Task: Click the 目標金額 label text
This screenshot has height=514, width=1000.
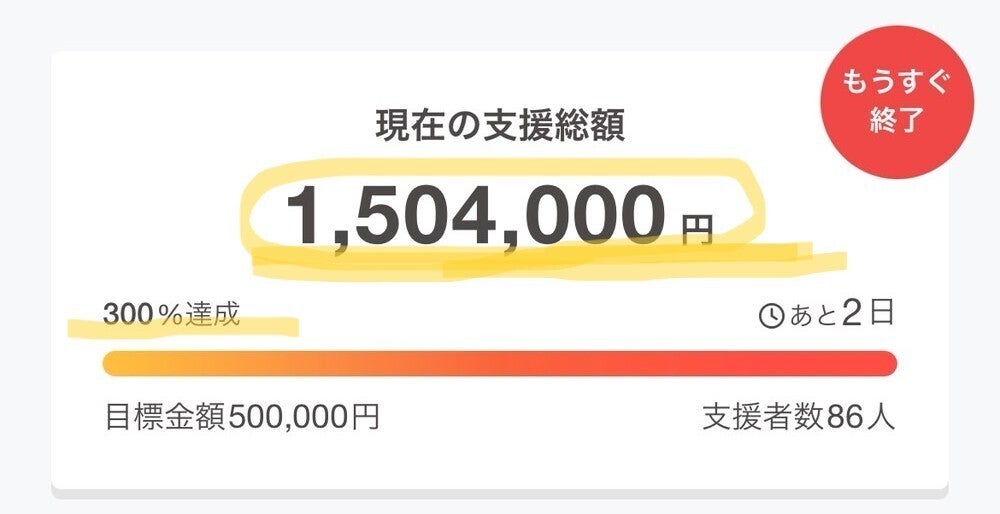Action: pyautogui.click(x=165, y=417)
